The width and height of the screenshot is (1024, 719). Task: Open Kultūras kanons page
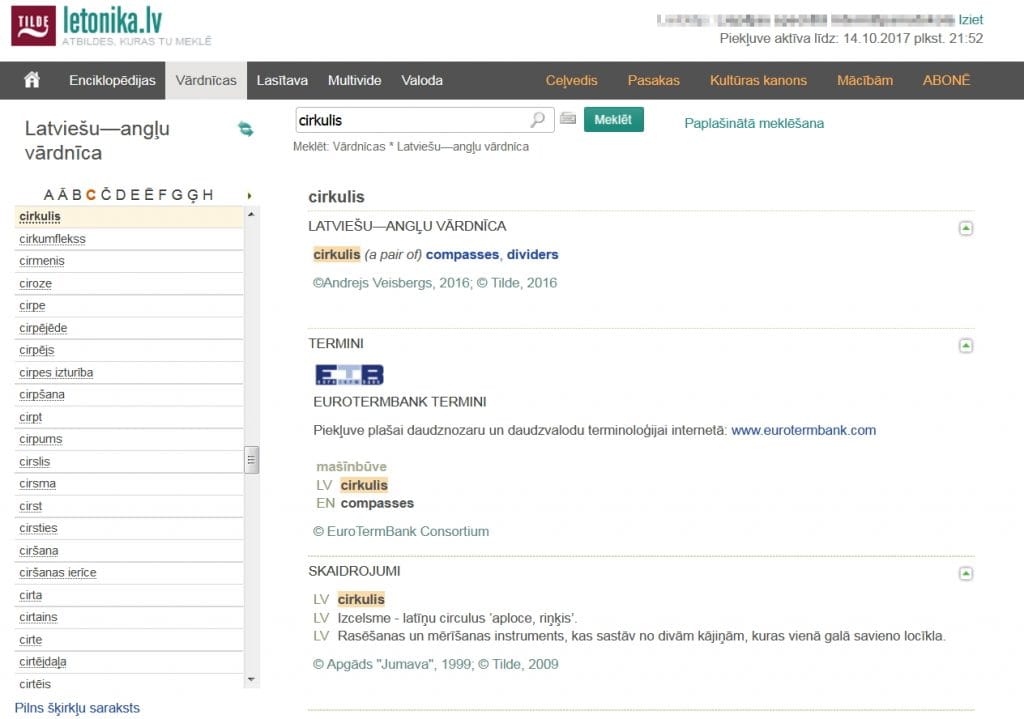click(x=758, y=80)
